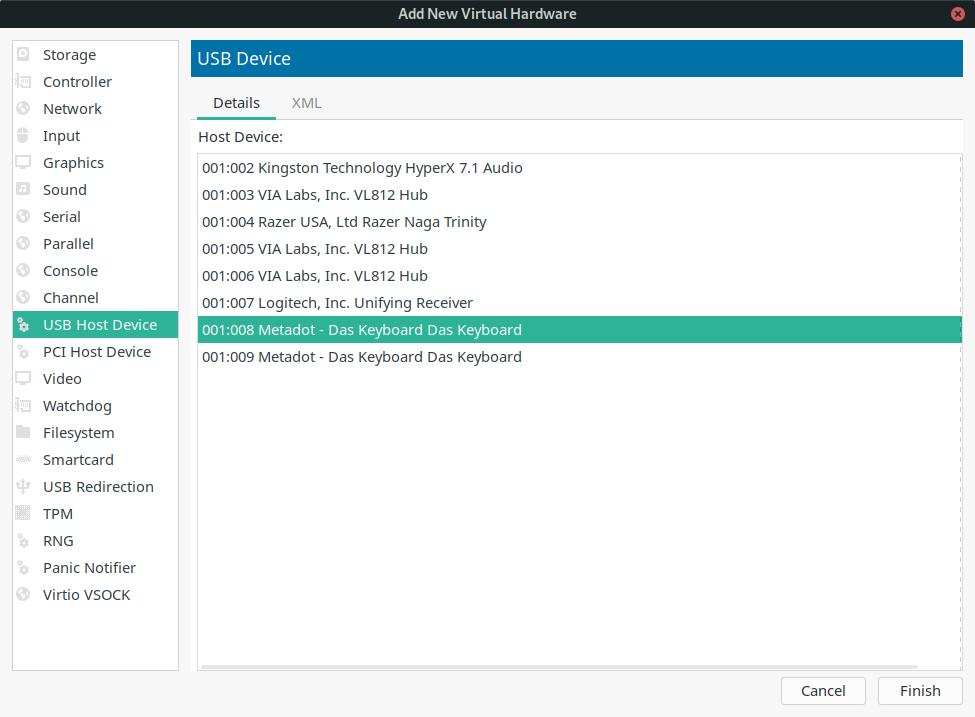Select 001:004 Razer Naga Trinity device
The height and width of the screenshot is (717, 975).
580,222
